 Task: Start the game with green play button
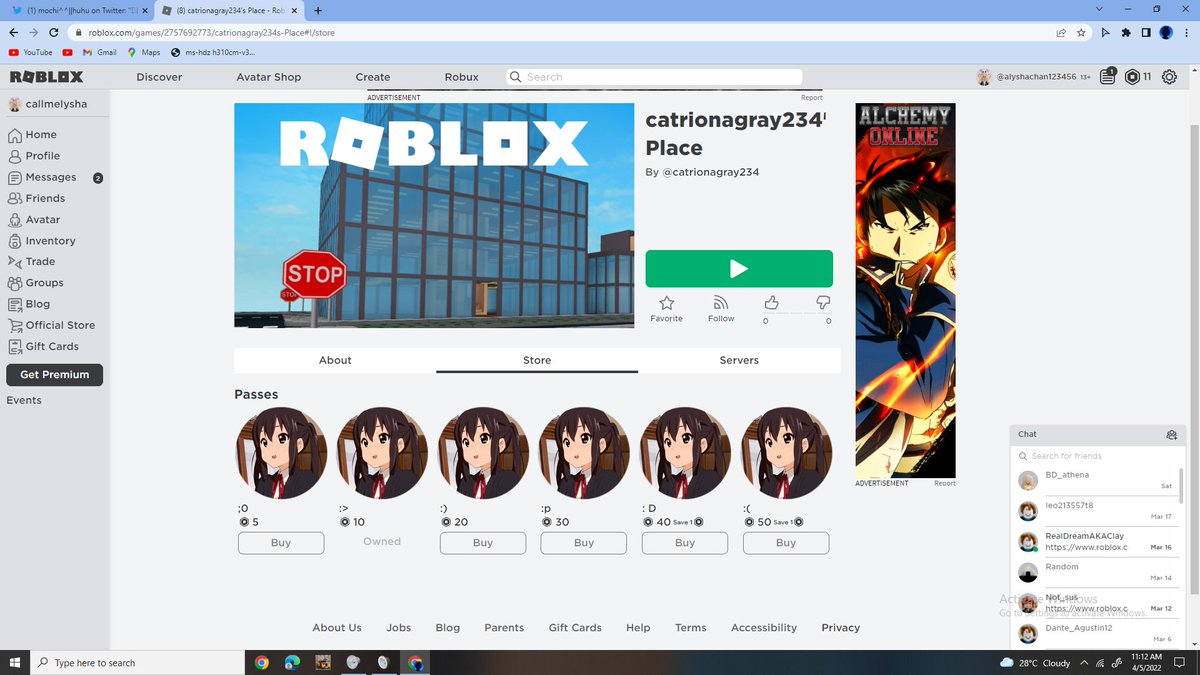(739, 268)
